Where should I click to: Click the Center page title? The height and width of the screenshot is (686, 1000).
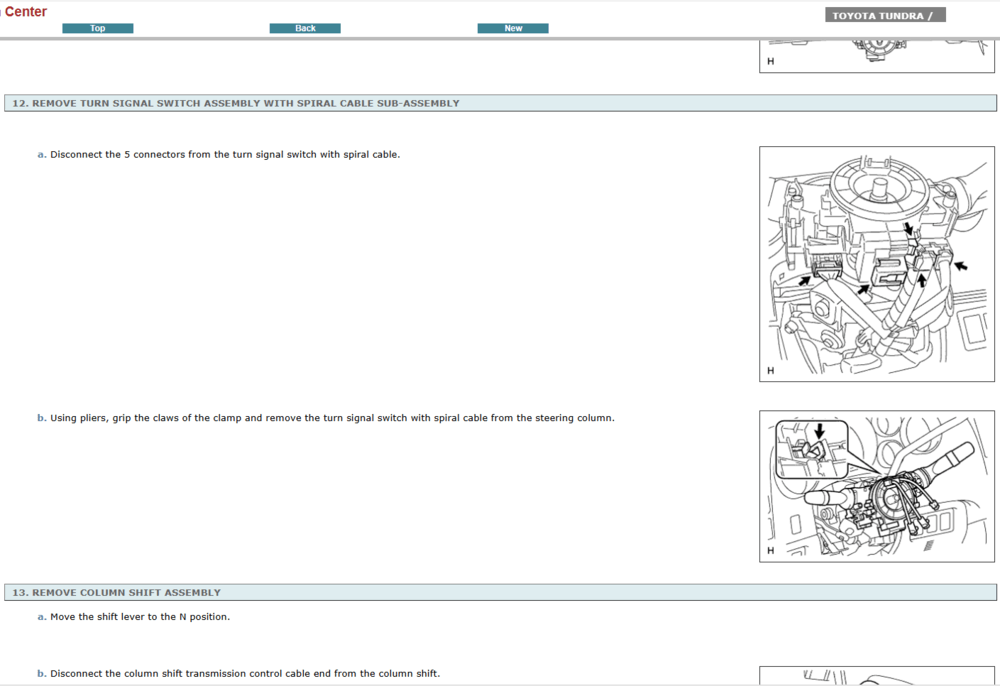click(x=25, y=11)
